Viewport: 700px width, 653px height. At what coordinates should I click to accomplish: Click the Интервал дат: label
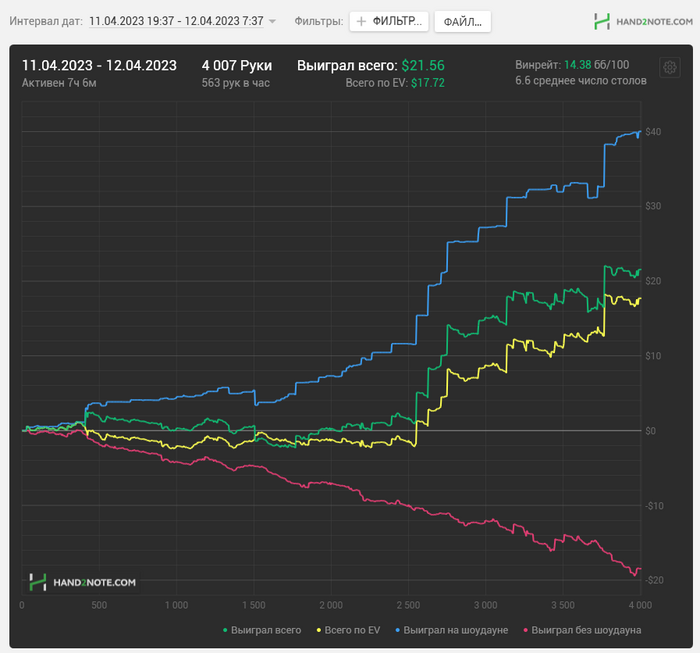pos(46,21)
